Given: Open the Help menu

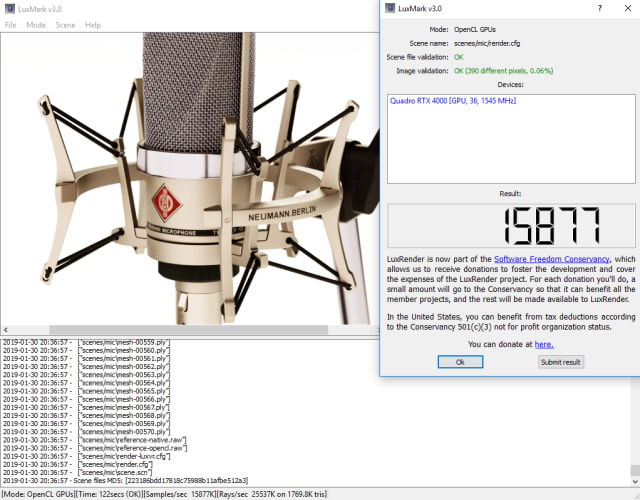Looking at the screenshot, I should pyautogui.click(x=93, y=25).
